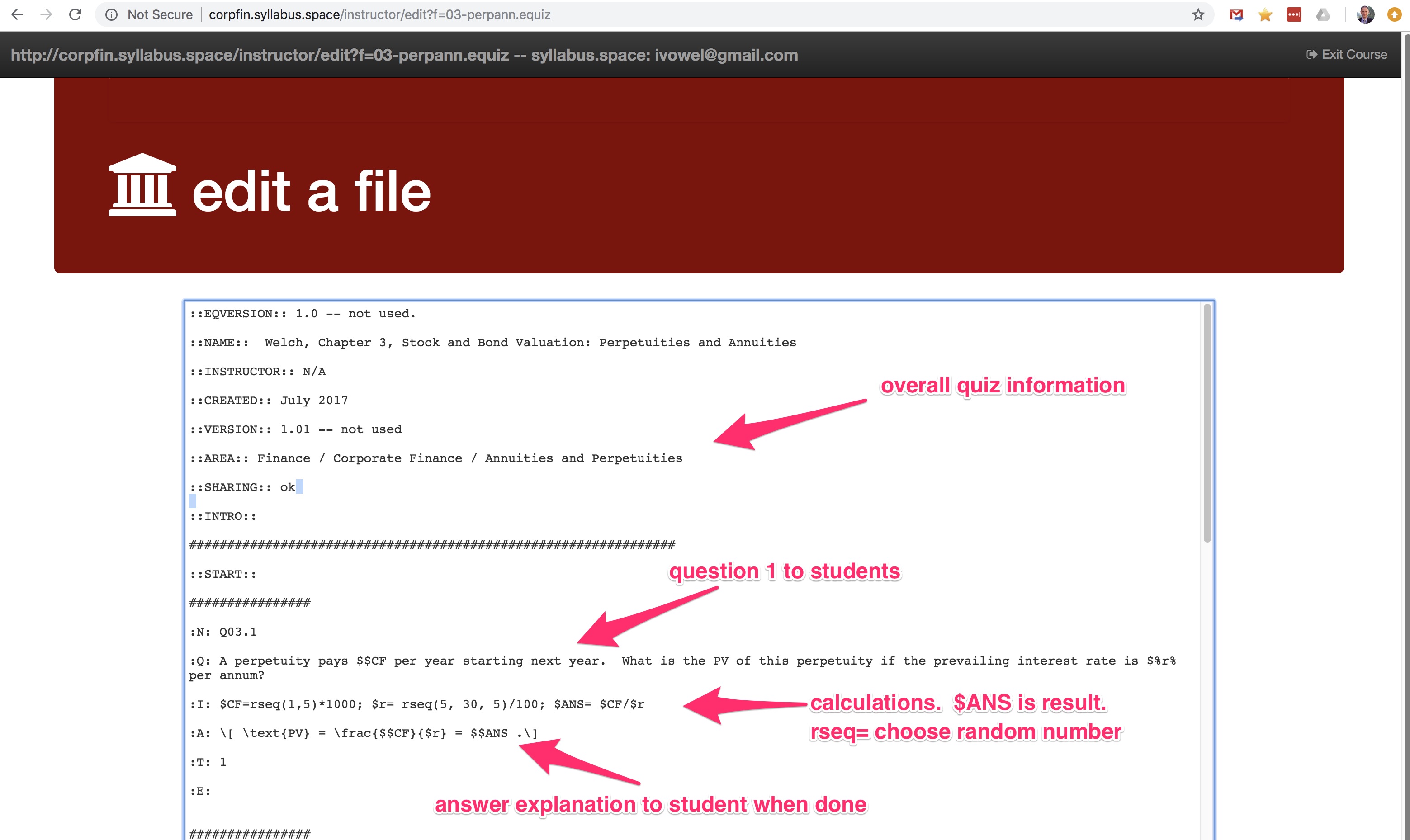The image size is (1410, 840).
Task: Click the gold star extension icon
Action: pyautogui.click(x=1265, y=15)
